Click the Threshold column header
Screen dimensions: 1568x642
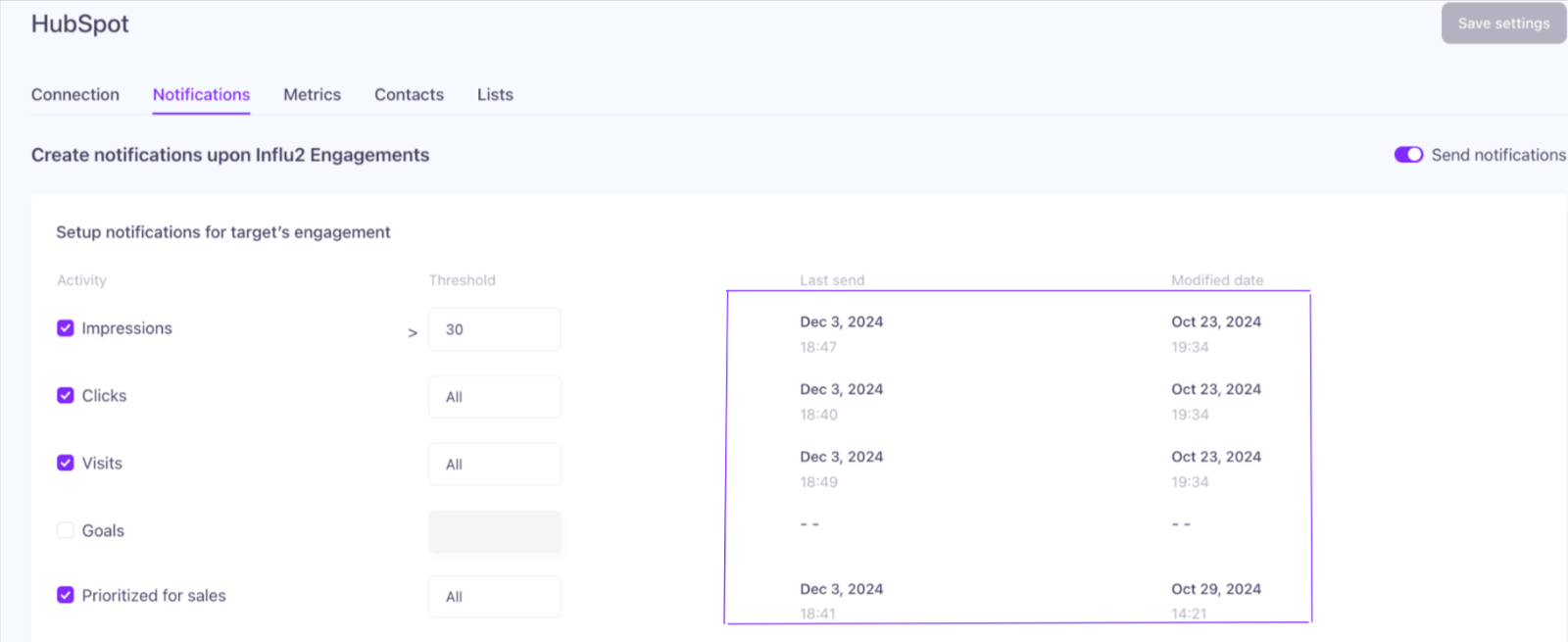[463, 280]
